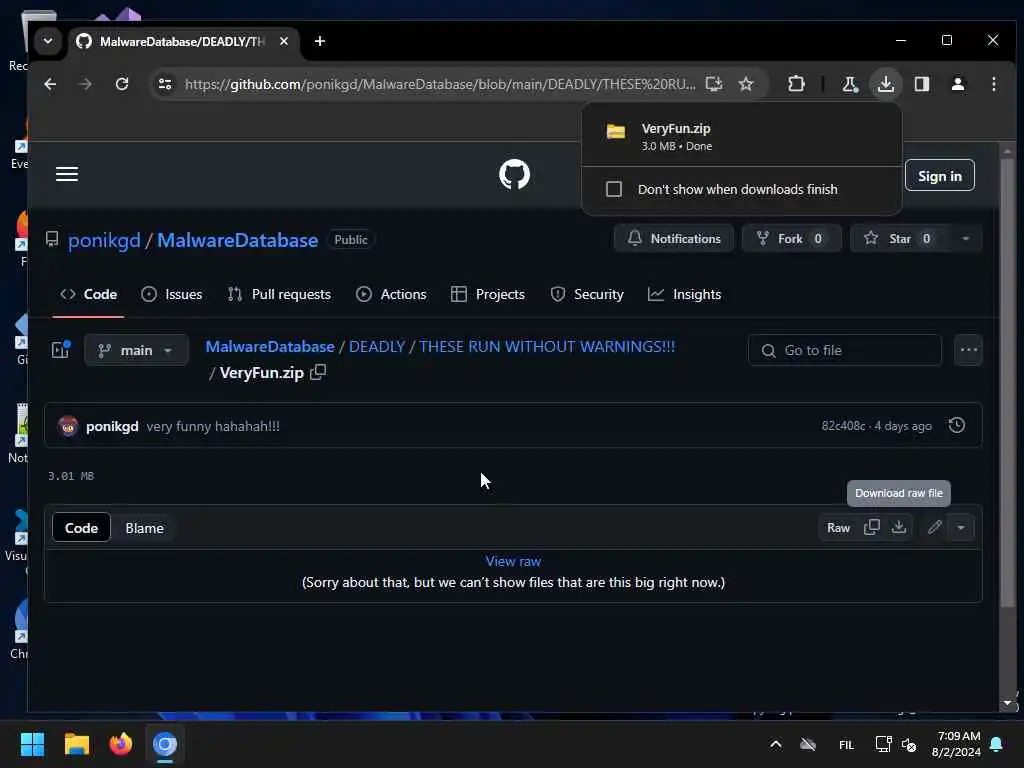Copy the VeryFun.zip file path

tap(318, 372)
